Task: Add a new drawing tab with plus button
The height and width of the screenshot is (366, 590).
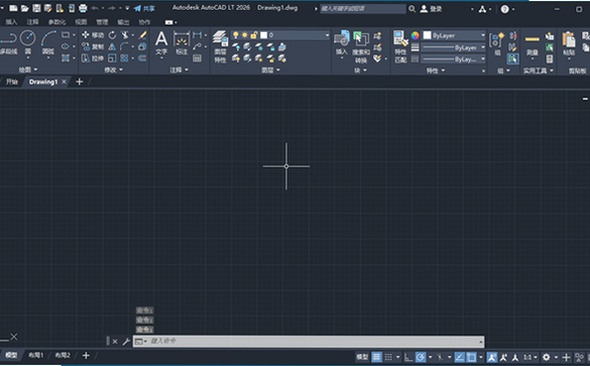Action: tap(79, 82)
